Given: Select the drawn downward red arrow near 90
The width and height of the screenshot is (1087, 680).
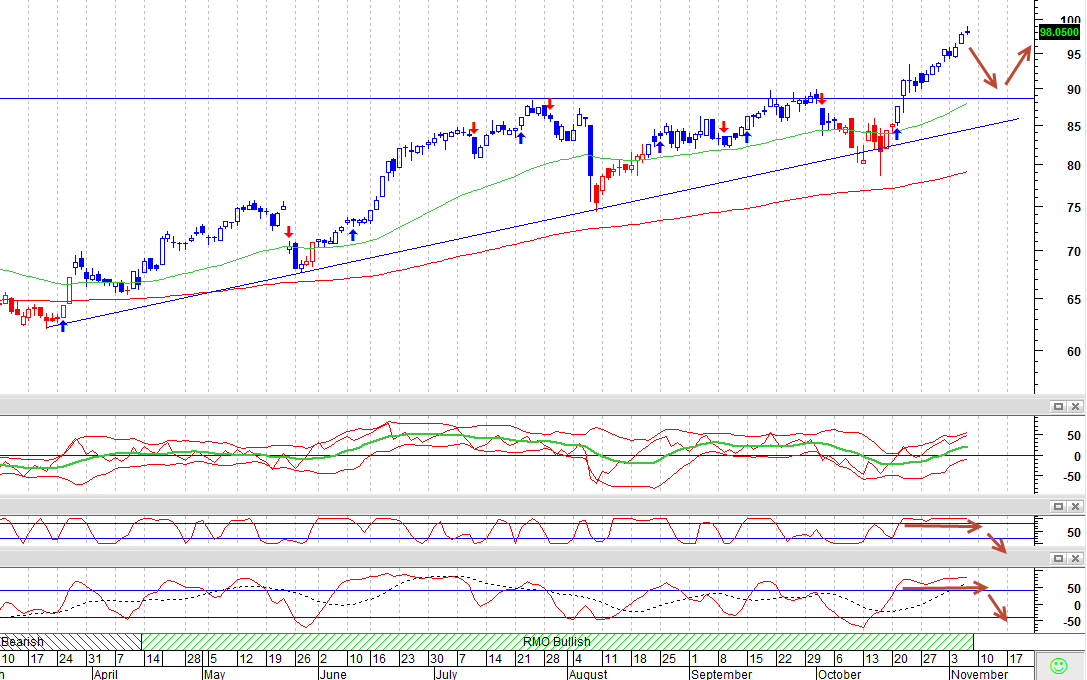Looking at the screenshot, I should (983, 67).
